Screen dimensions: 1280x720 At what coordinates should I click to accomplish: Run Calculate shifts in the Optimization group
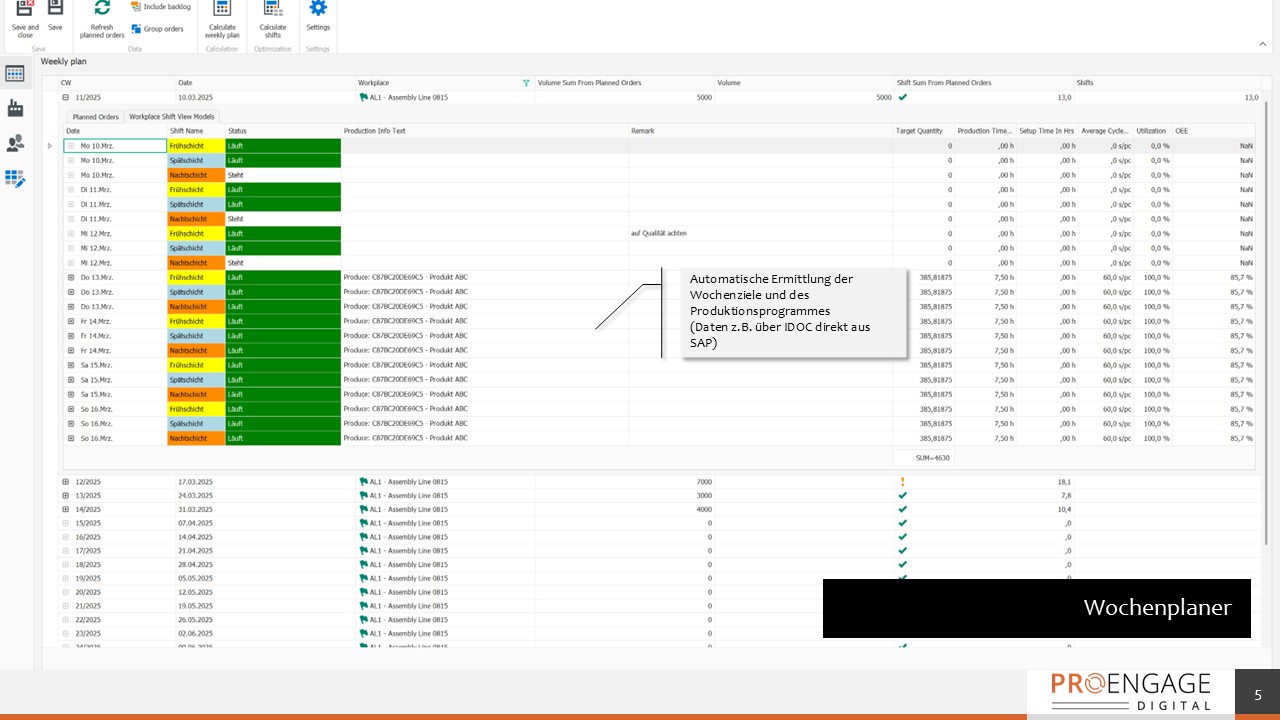point(272,20)
